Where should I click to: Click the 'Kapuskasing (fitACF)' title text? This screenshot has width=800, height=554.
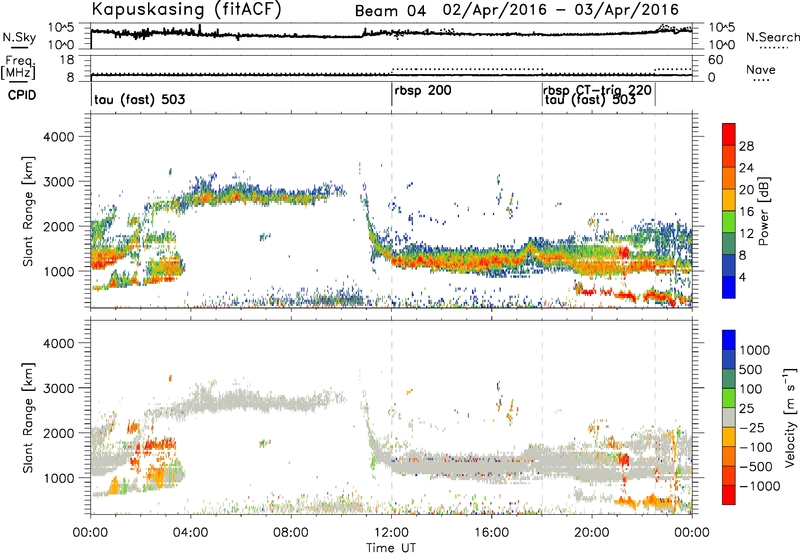click(x=186, y=9)
